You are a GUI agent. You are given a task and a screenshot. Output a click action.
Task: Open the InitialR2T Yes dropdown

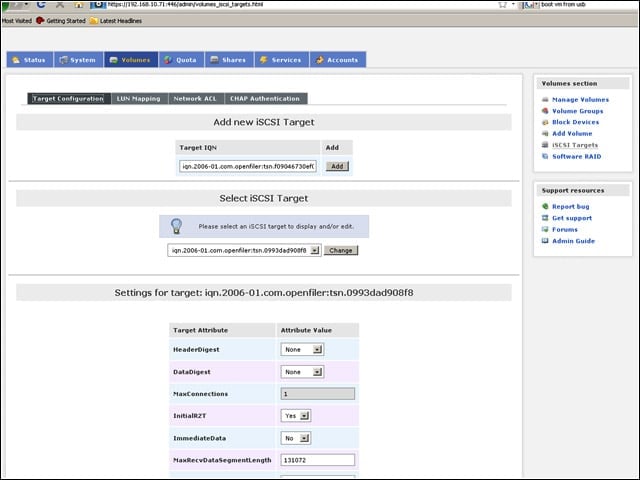[x=296, y=416]
